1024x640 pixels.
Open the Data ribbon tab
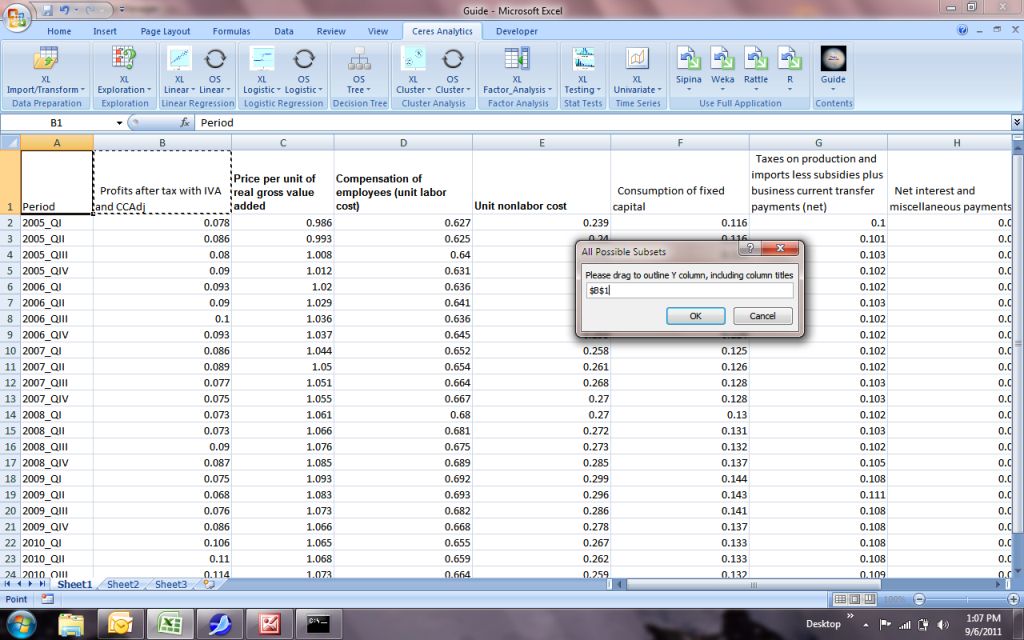tap(283, 31)
